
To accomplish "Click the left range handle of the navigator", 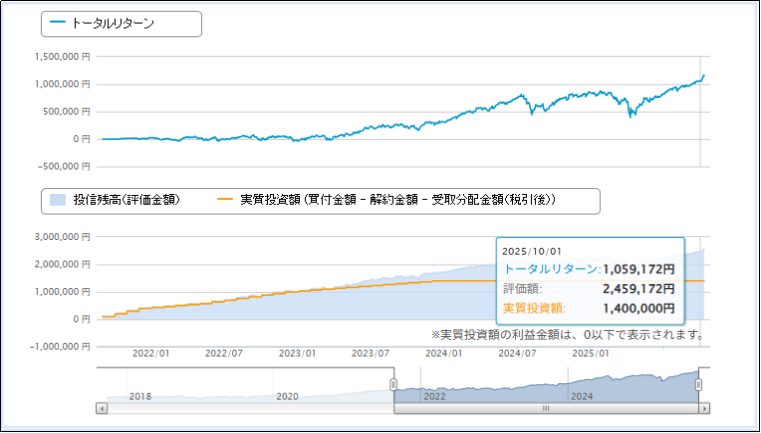I will [x=394, y=385].
